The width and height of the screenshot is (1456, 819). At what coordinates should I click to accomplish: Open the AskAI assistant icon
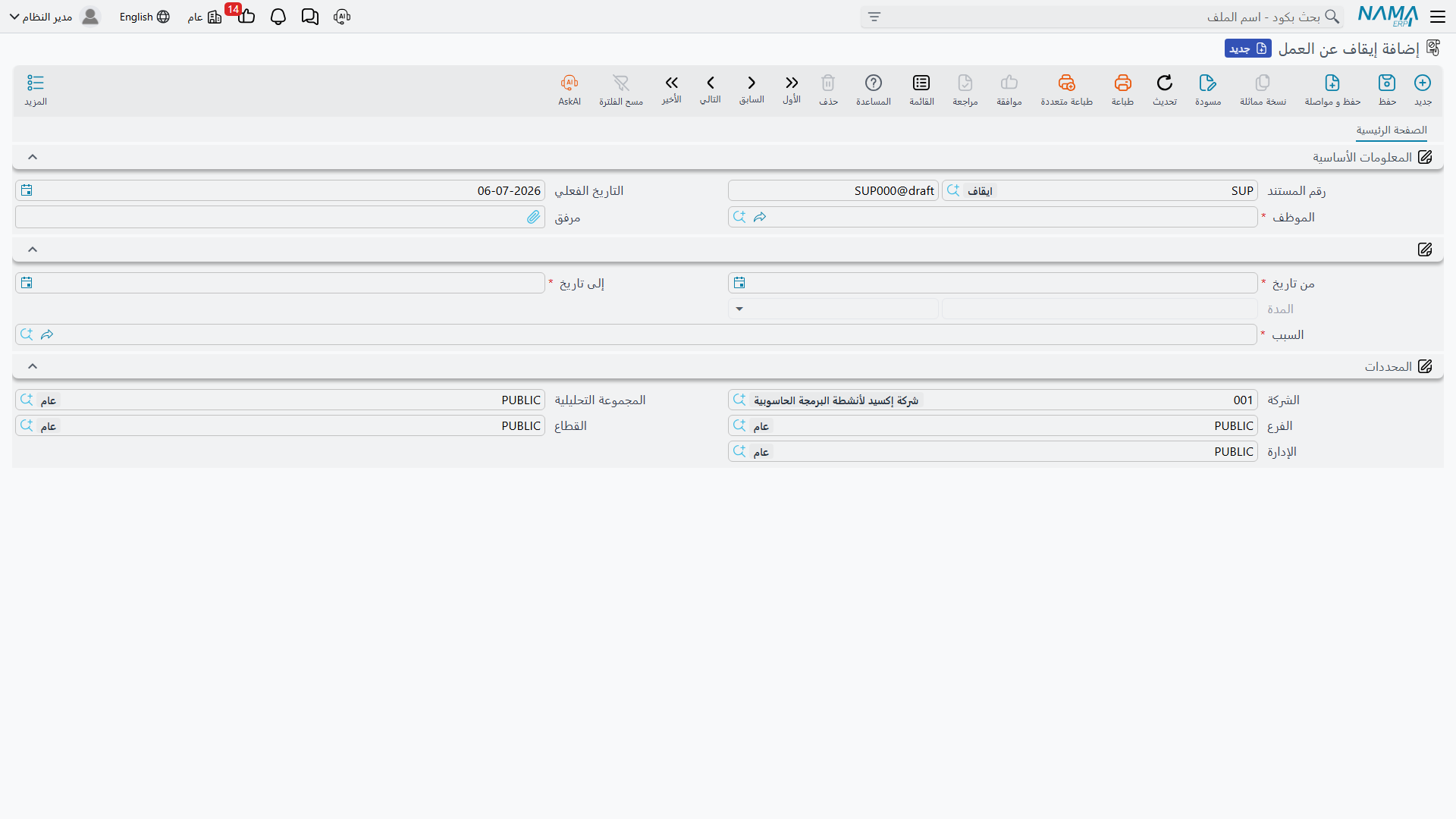point(570,83)
